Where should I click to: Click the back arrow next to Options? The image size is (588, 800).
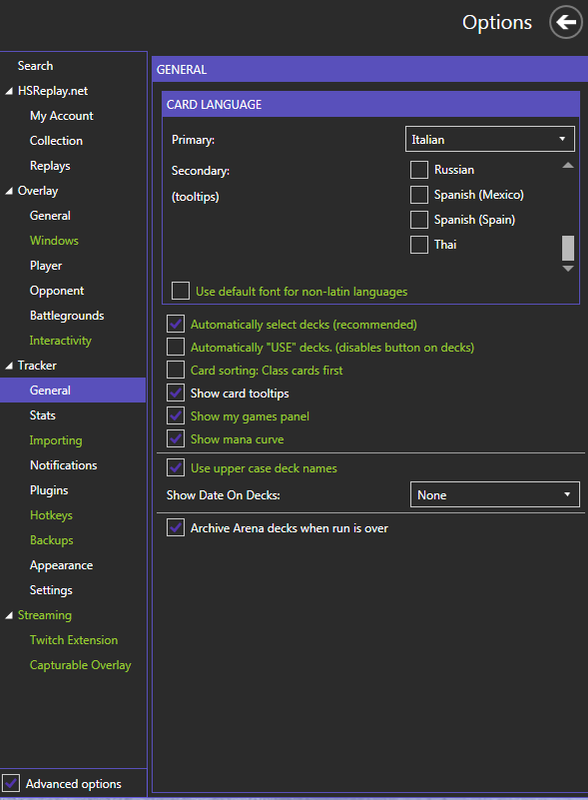[x=566, y=22]
